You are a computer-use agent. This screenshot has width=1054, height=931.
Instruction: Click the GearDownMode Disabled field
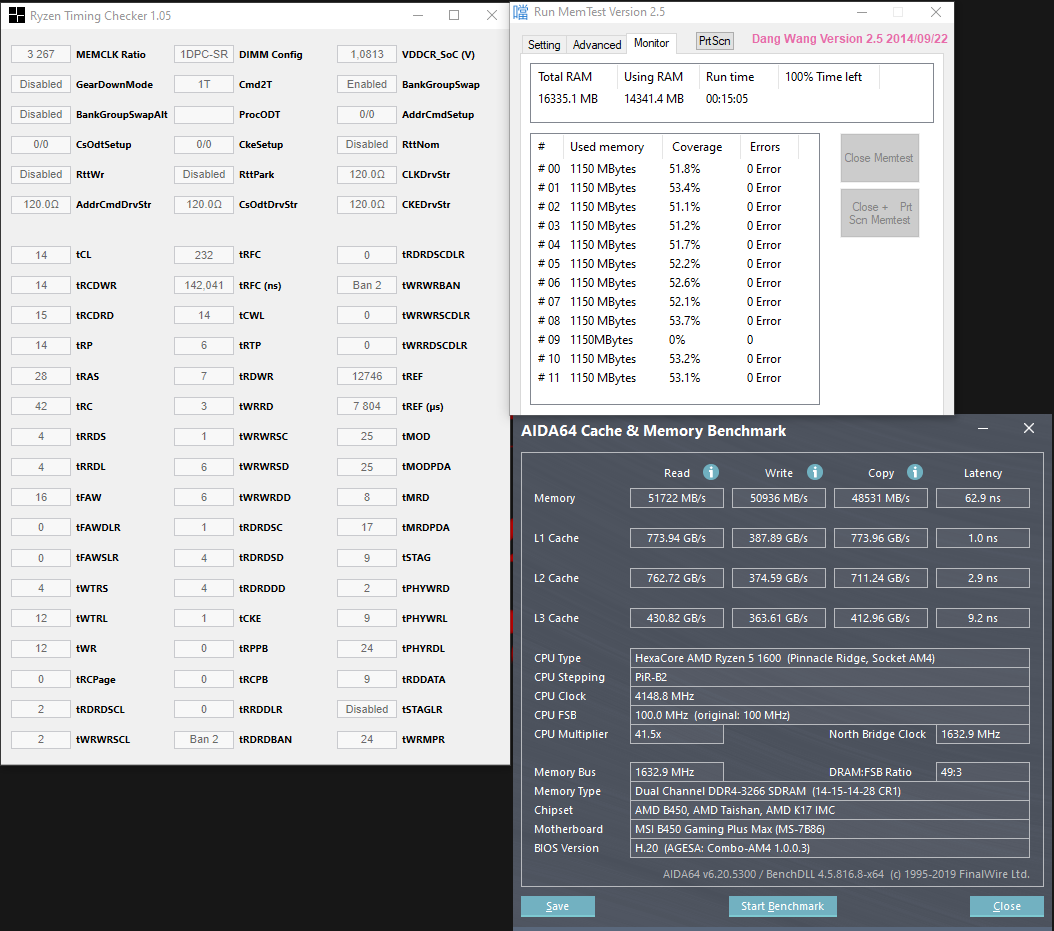41,84
